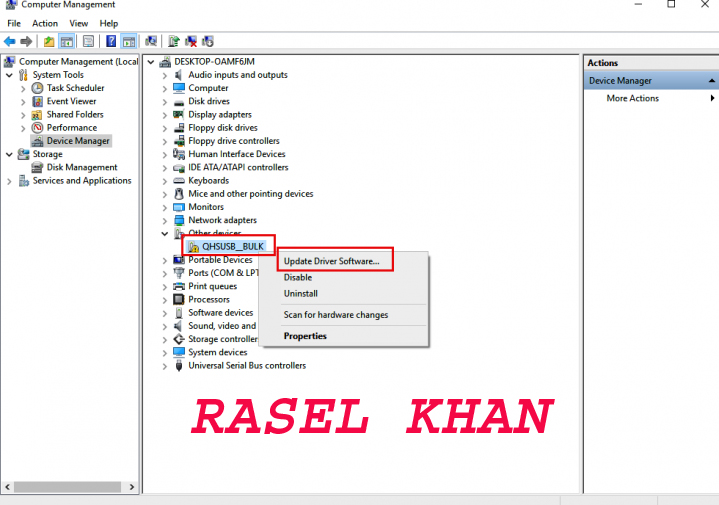Expand the Disk drives category

(165, 102)
